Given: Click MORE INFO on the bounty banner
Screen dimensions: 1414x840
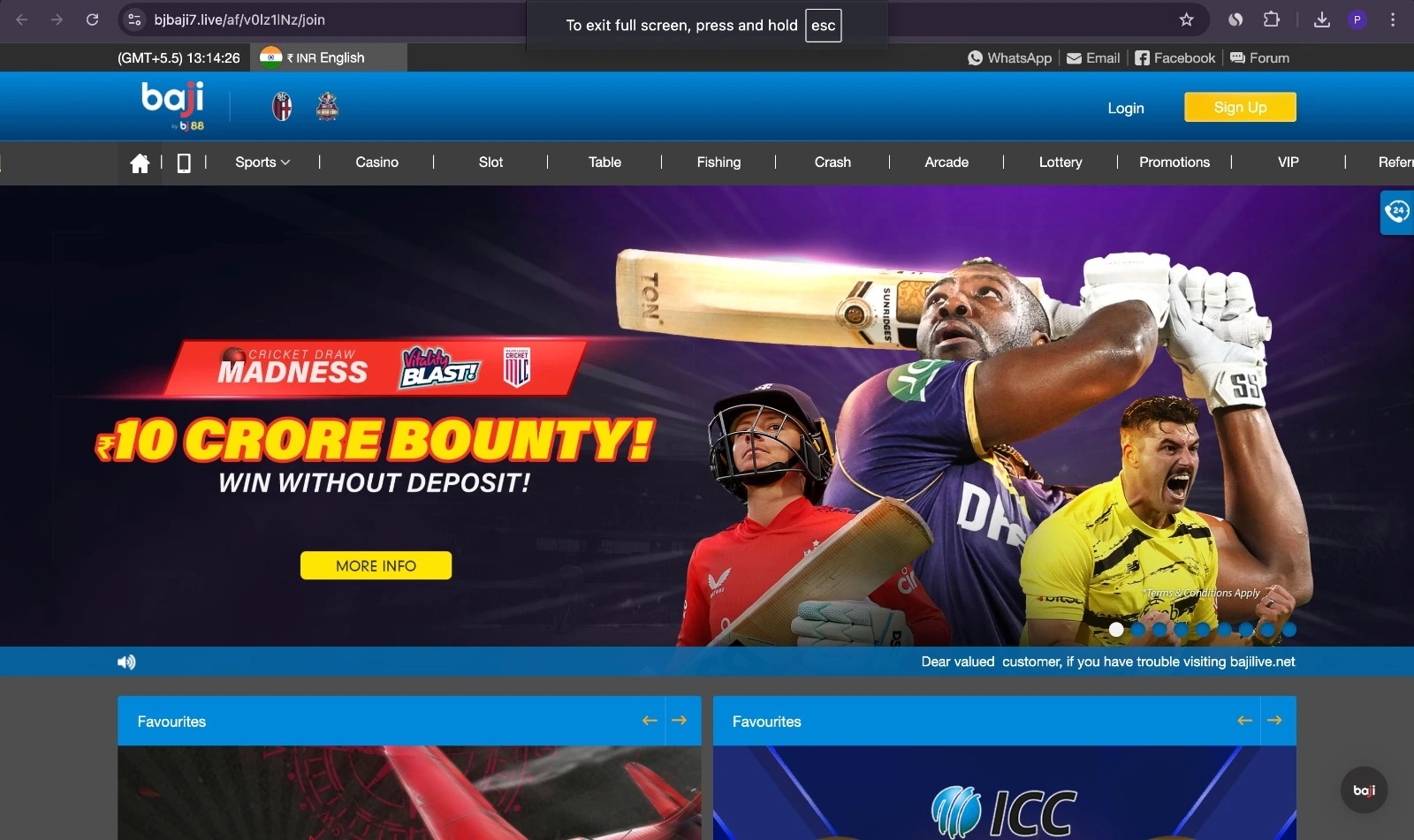Looking at the screenshot, I should (x=375, y=565).
